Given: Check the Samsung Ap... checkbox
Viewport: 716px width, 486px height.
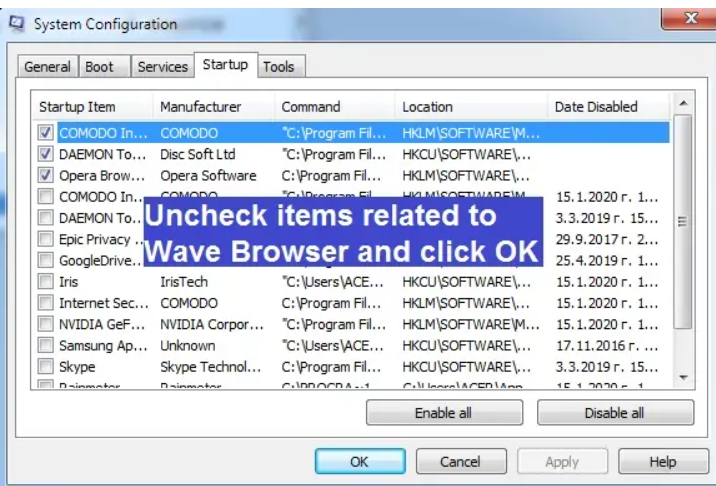Looking at the screenshot, I should 45,345.
